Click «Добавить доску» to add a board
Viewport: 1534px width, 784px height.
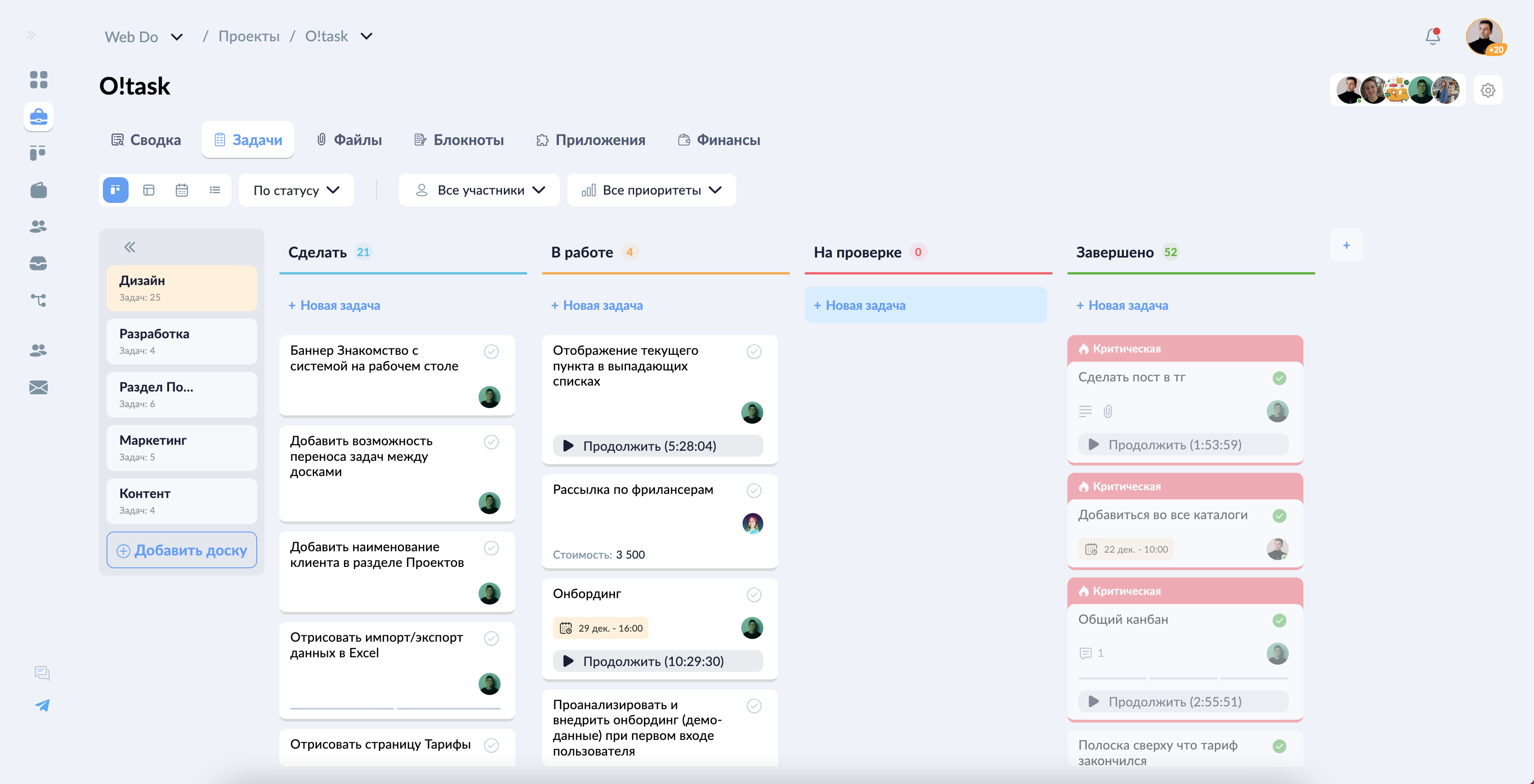181,550
